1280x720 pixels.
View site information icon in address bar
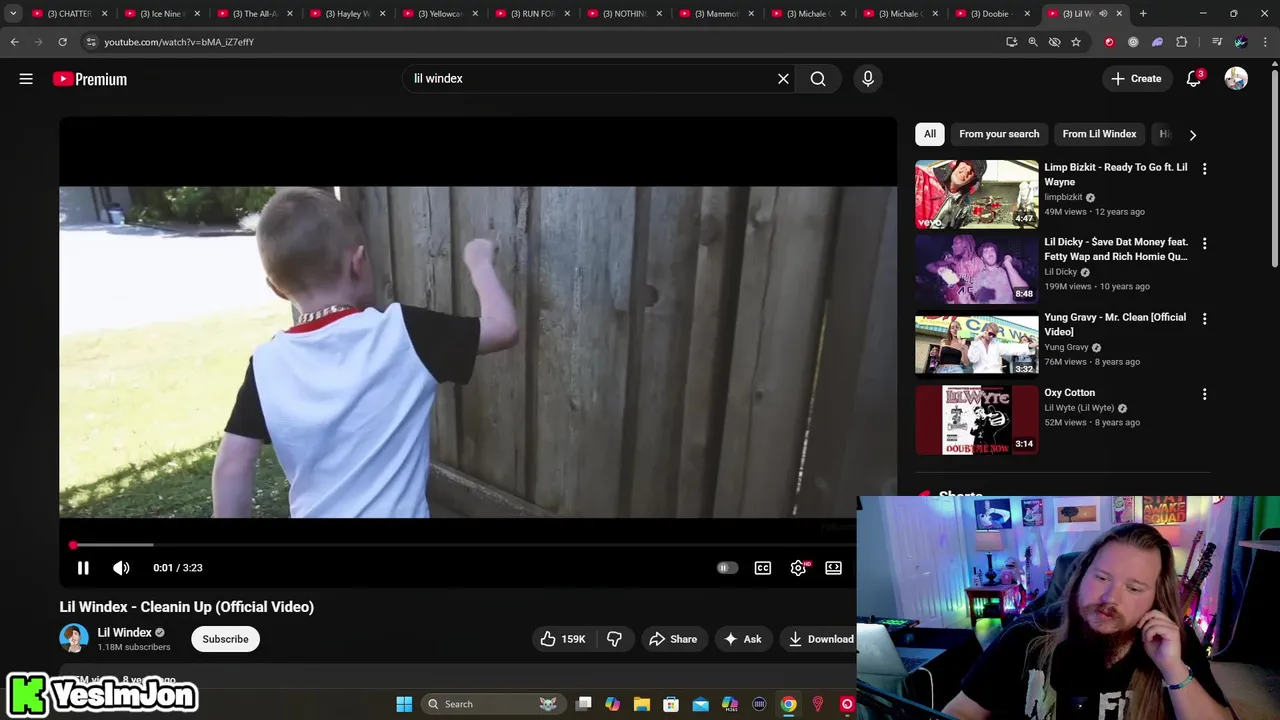(91, 42)
